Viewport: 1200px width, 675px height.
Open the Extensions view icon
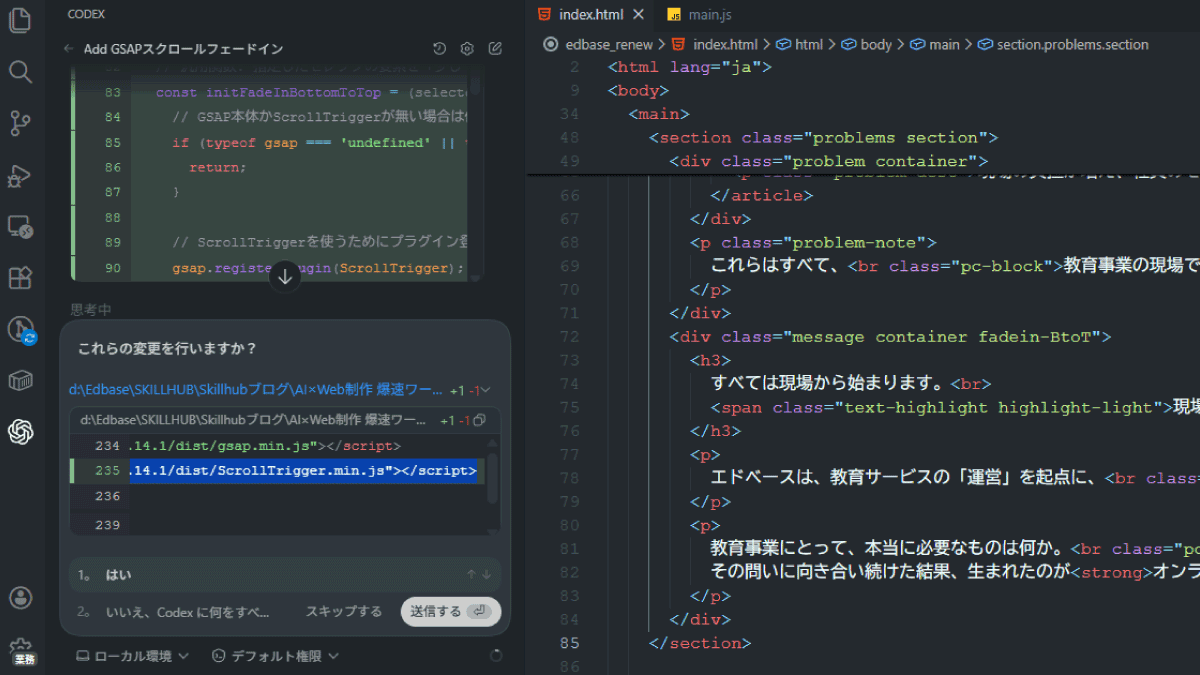tap(20, 278)
